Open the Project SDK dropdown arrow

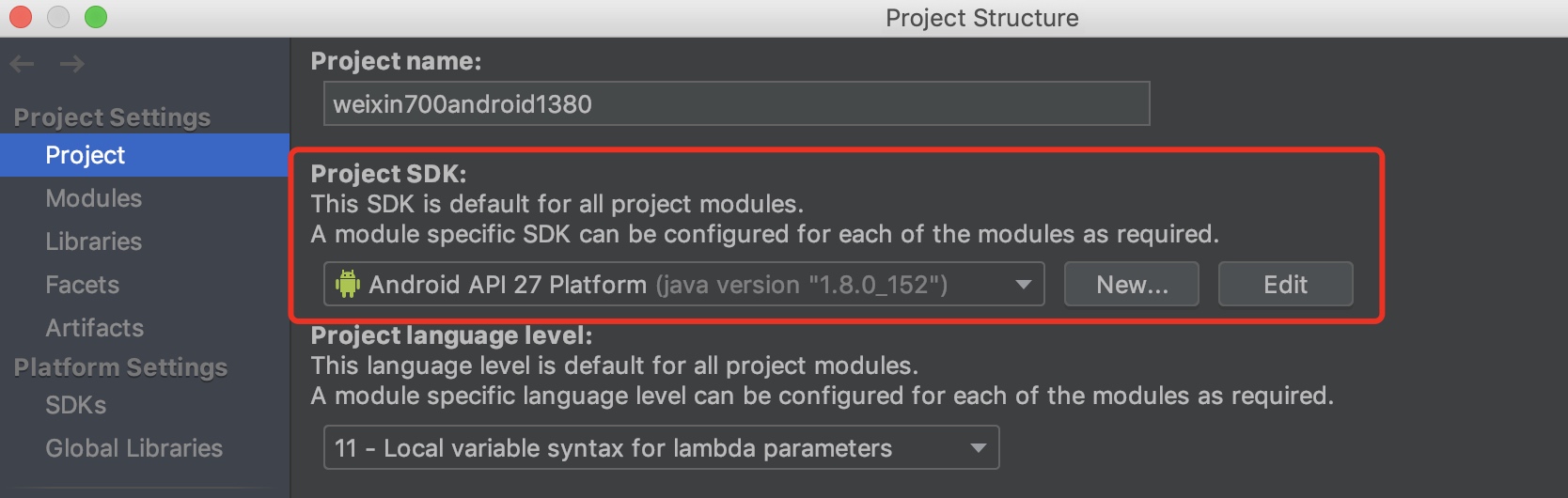[x=1024, y=285]
